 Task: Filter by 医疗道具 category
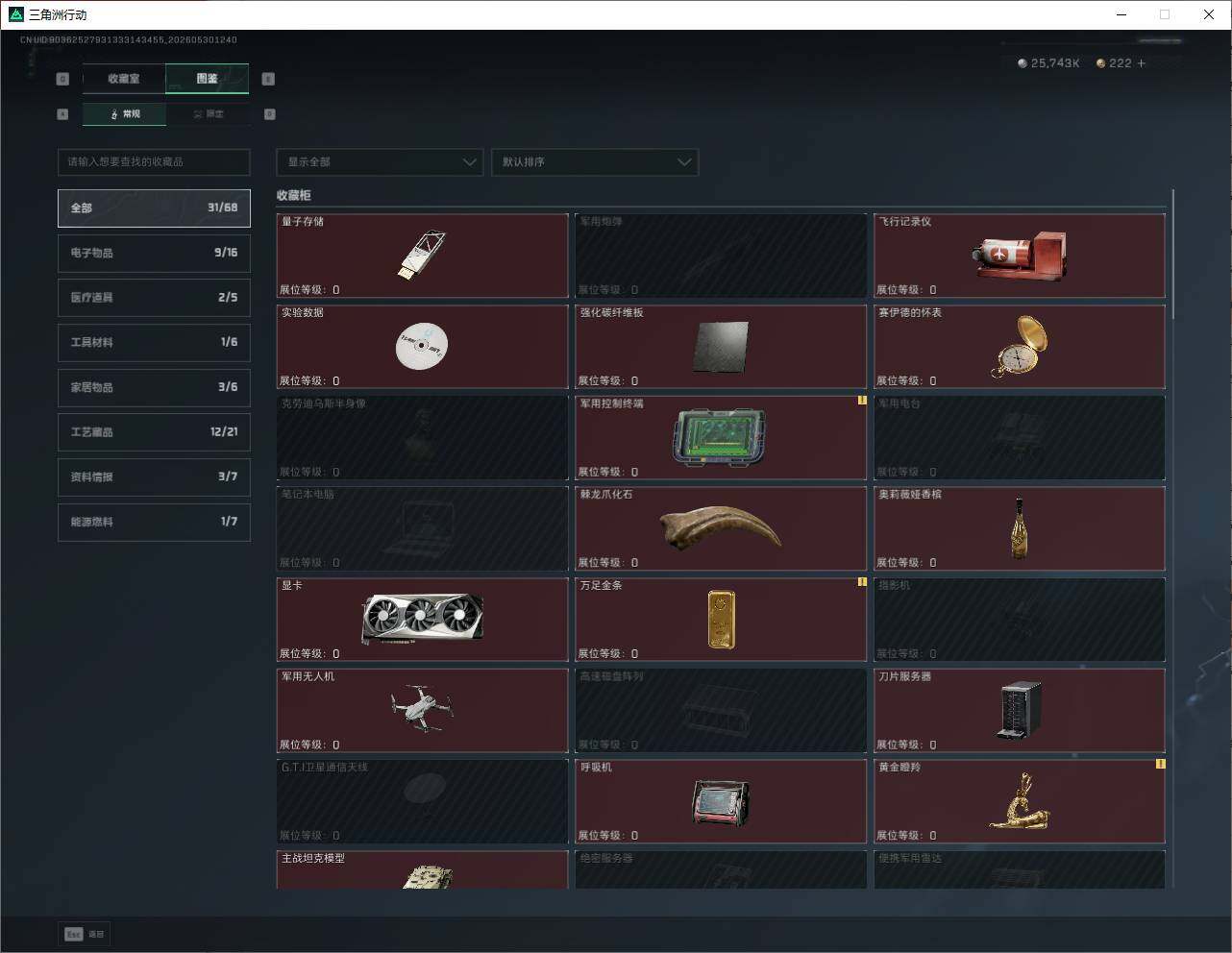click(x=154, y=298)
